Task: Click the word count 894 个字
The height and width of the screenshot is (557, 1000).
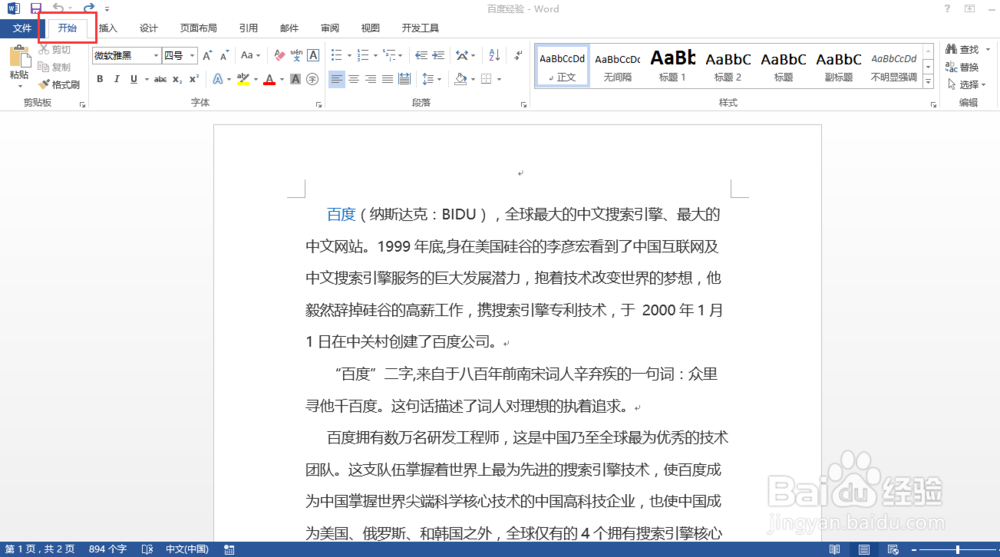Action: tap(108, 549)
